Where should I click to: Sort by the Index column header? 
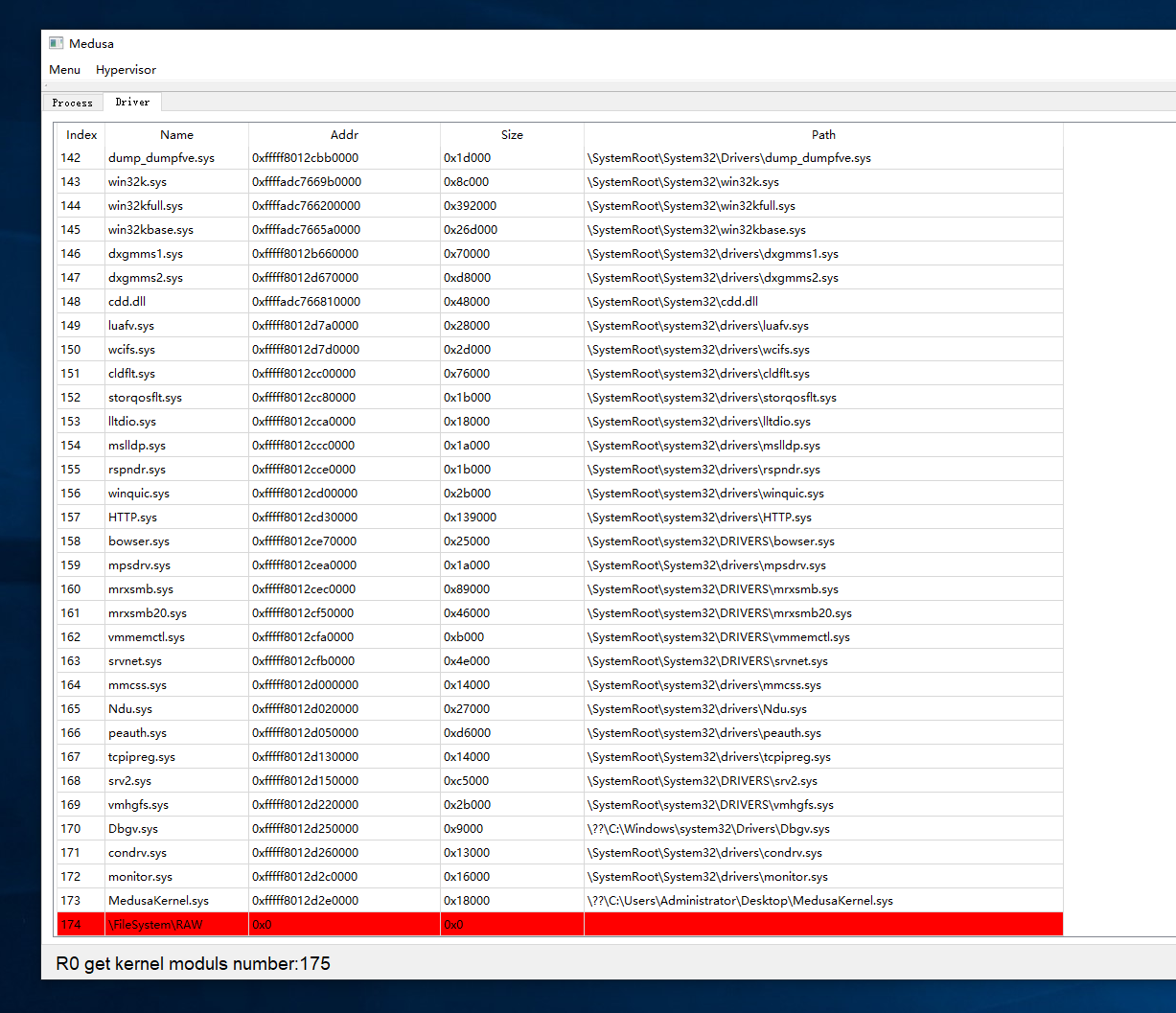[81, 135]
